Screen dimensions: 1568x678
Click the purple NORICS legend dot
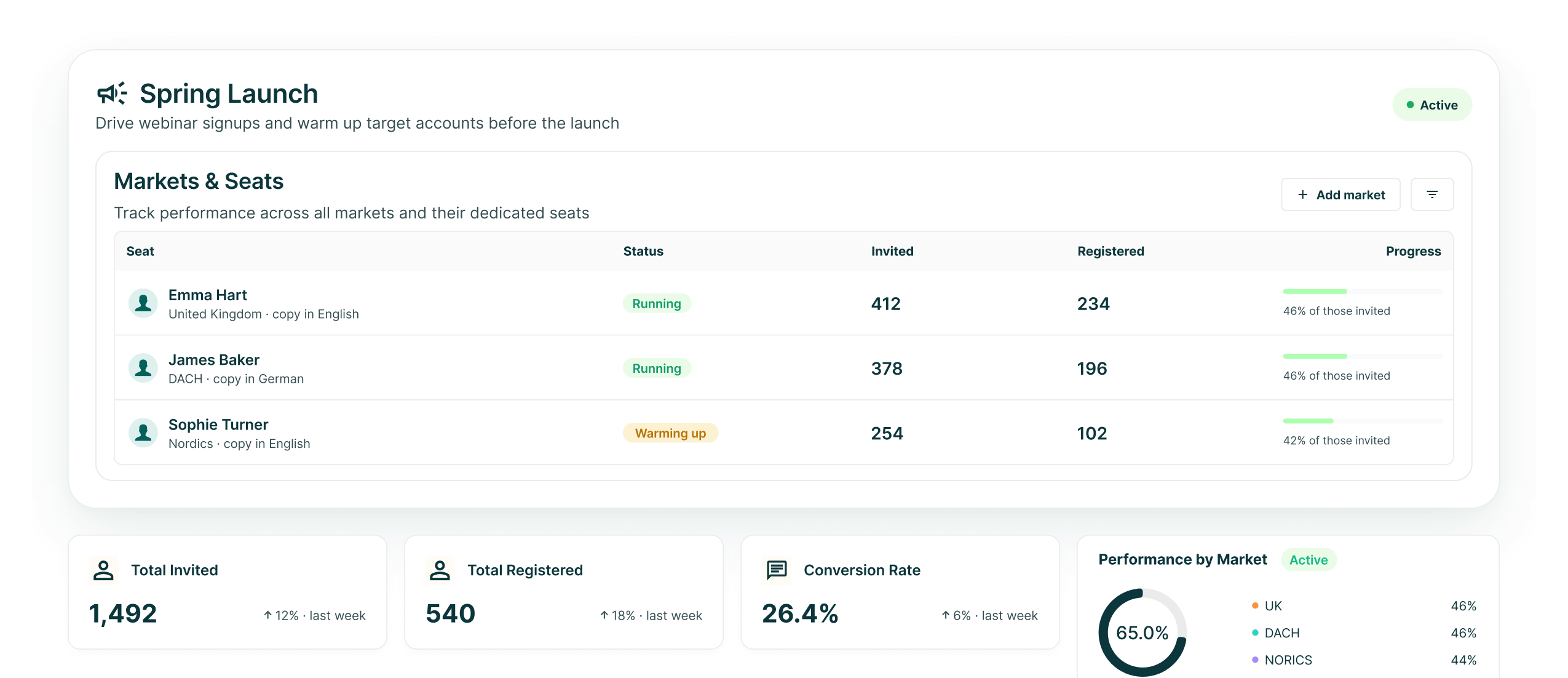(x=1255, y=660)
